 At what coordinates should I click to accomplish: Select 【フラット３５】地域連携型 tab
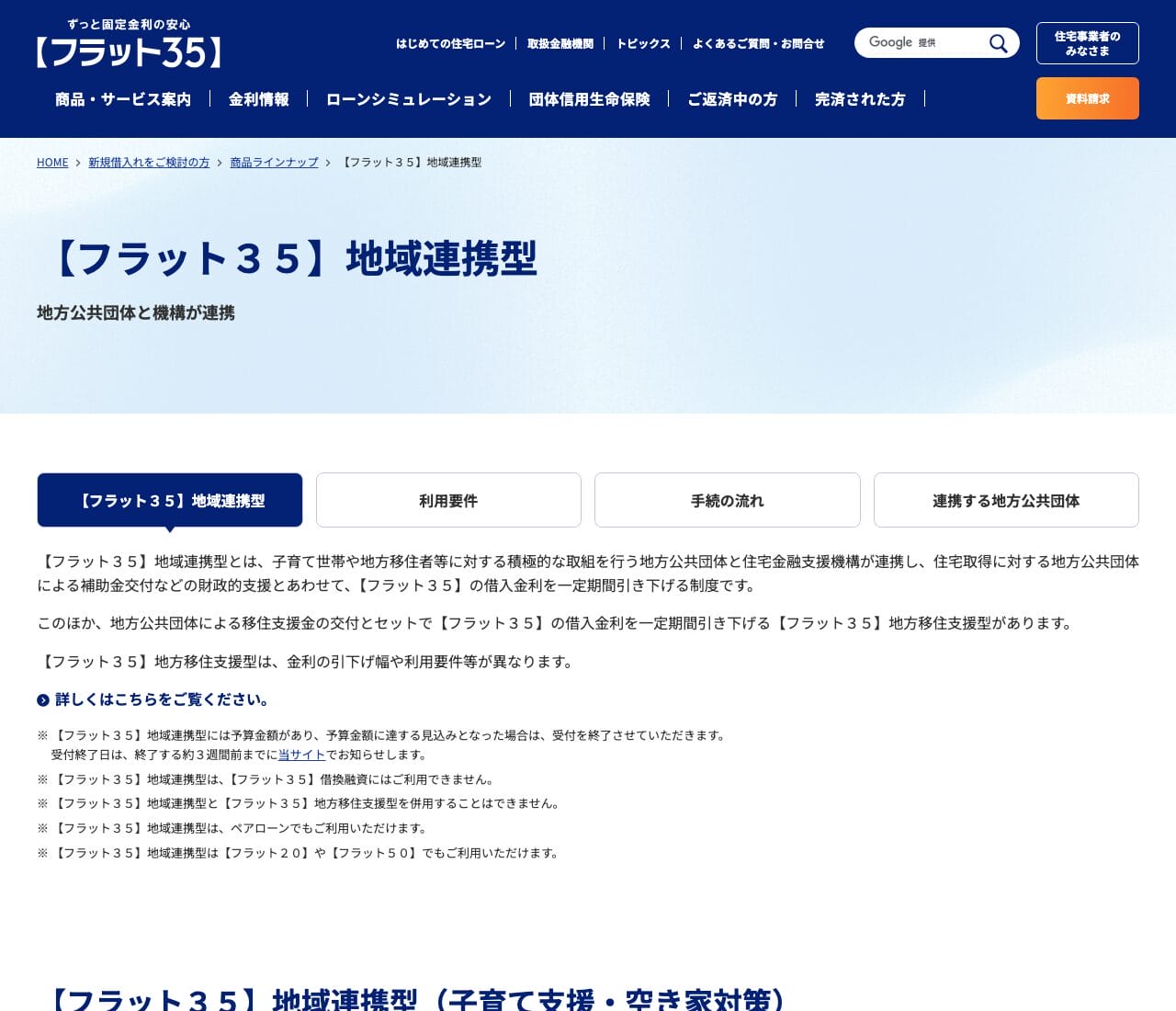pyautogui.click(x=170, y=500)
